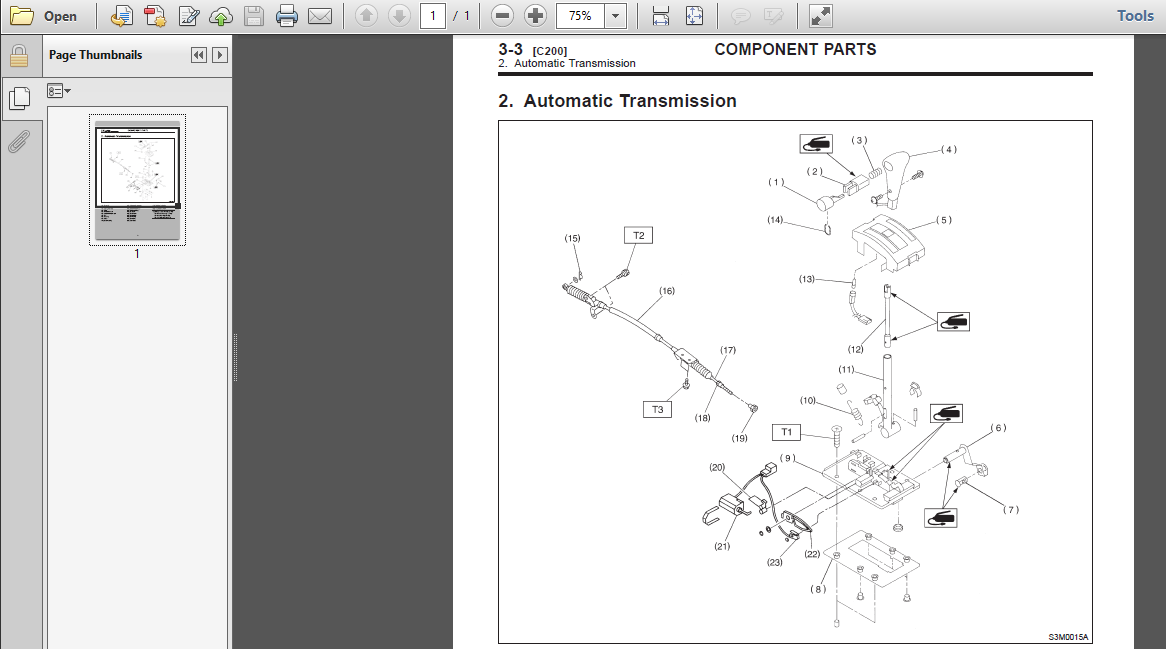Click the Save floppy disk icon
Image resolution: width=1166 pixels, height=649 pixels.
click(254, 16)
